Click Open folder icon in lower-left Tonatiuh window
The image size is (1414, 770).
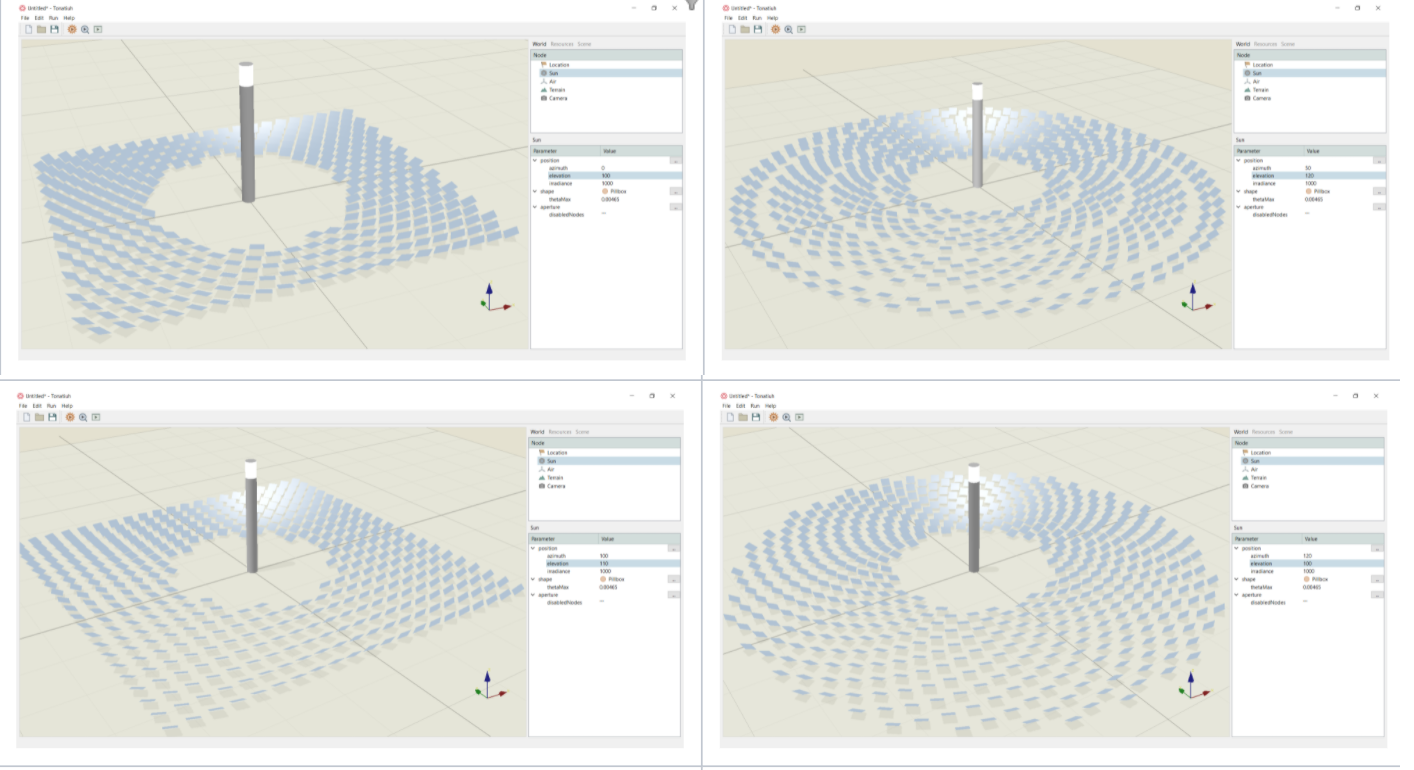[x=39, y=417]
